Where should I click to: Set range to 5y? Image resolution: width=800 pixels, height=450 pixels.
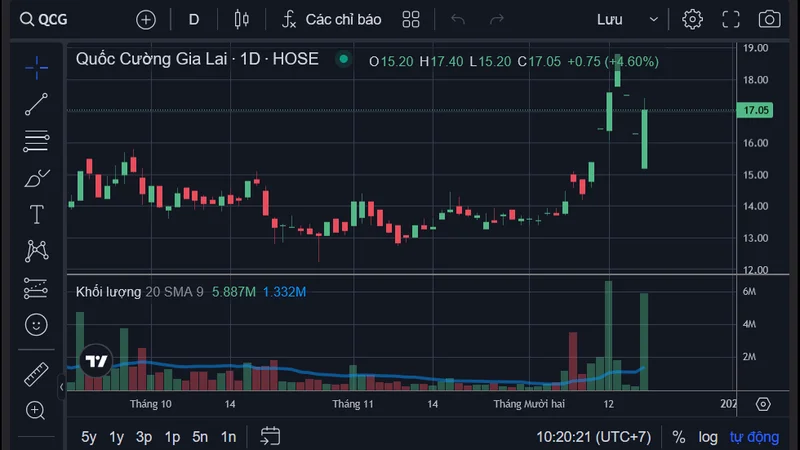[x=89, y=437]
